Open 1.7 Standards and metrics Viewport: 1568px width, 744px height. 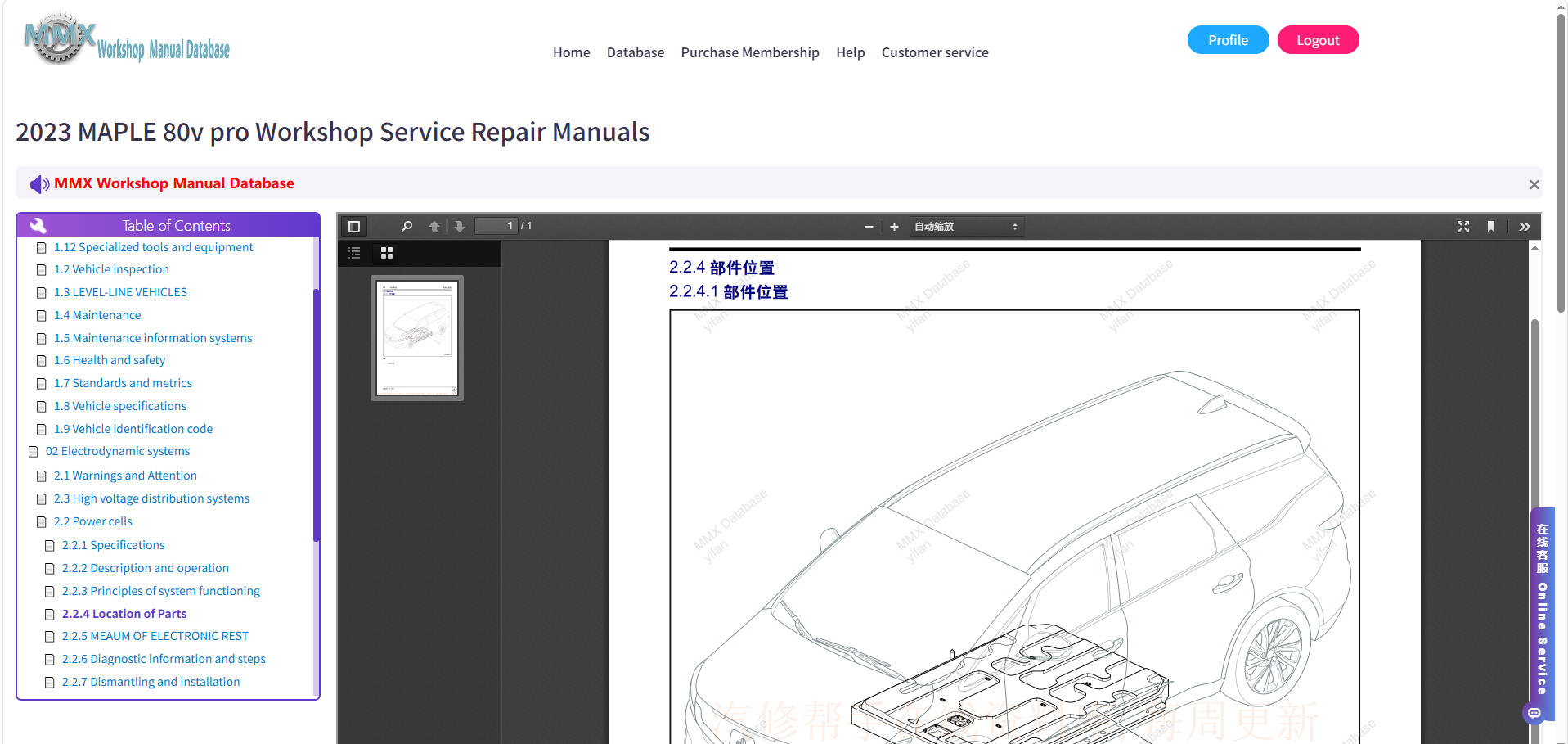(123, 383)
